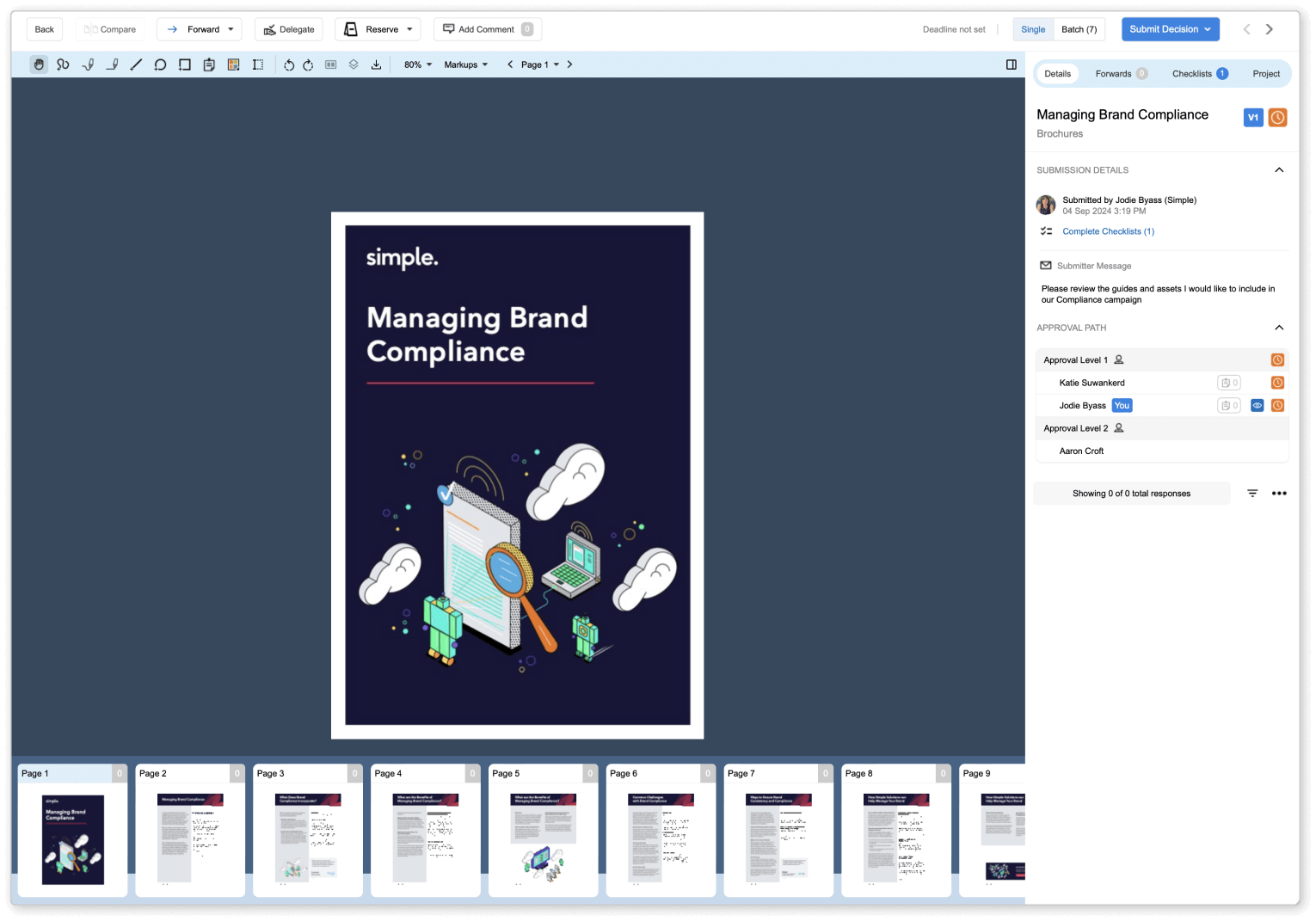Toggle the side panel layout icon

coord(1012,64)
